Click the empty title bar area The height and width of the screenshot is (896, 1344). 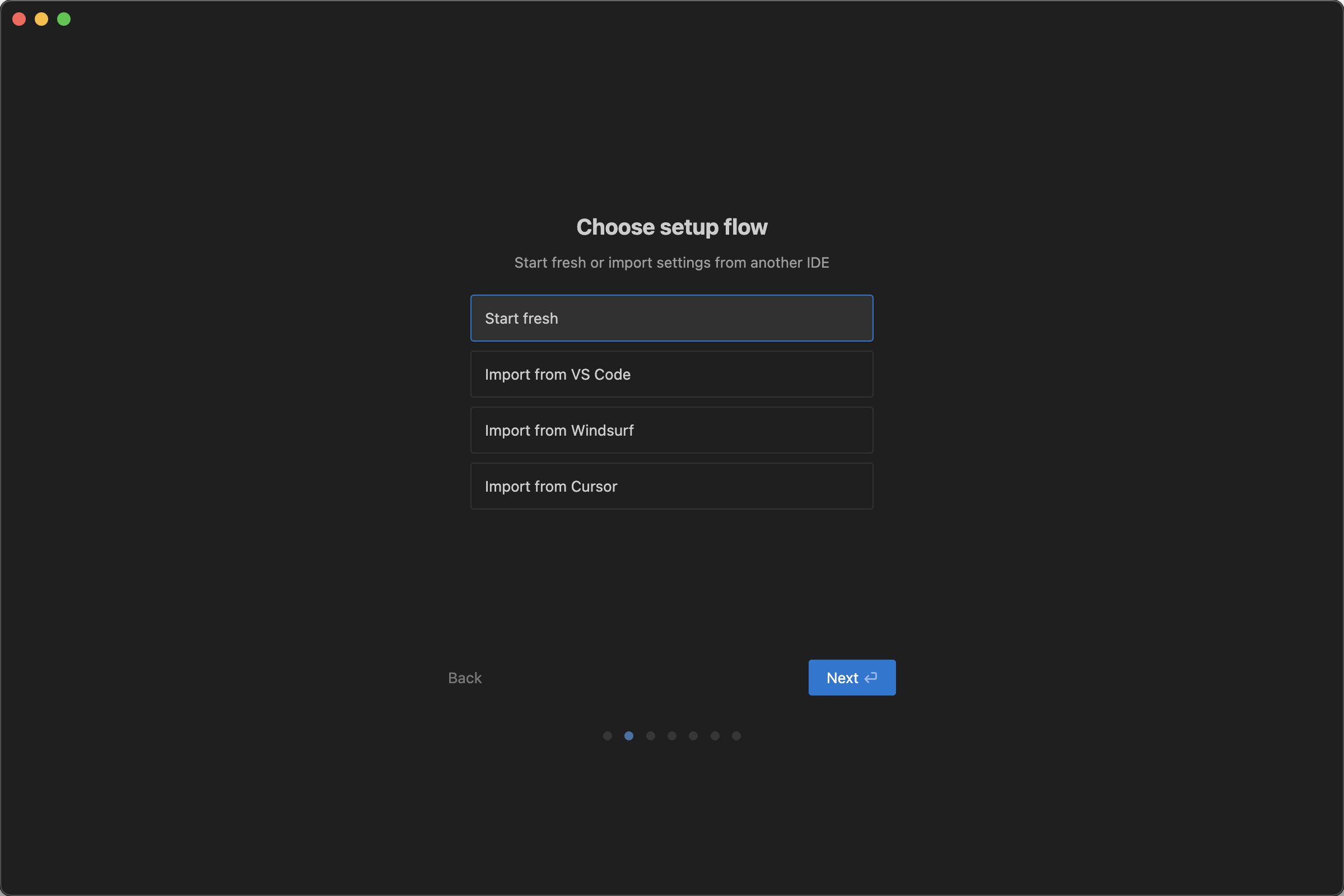[671, 19]
